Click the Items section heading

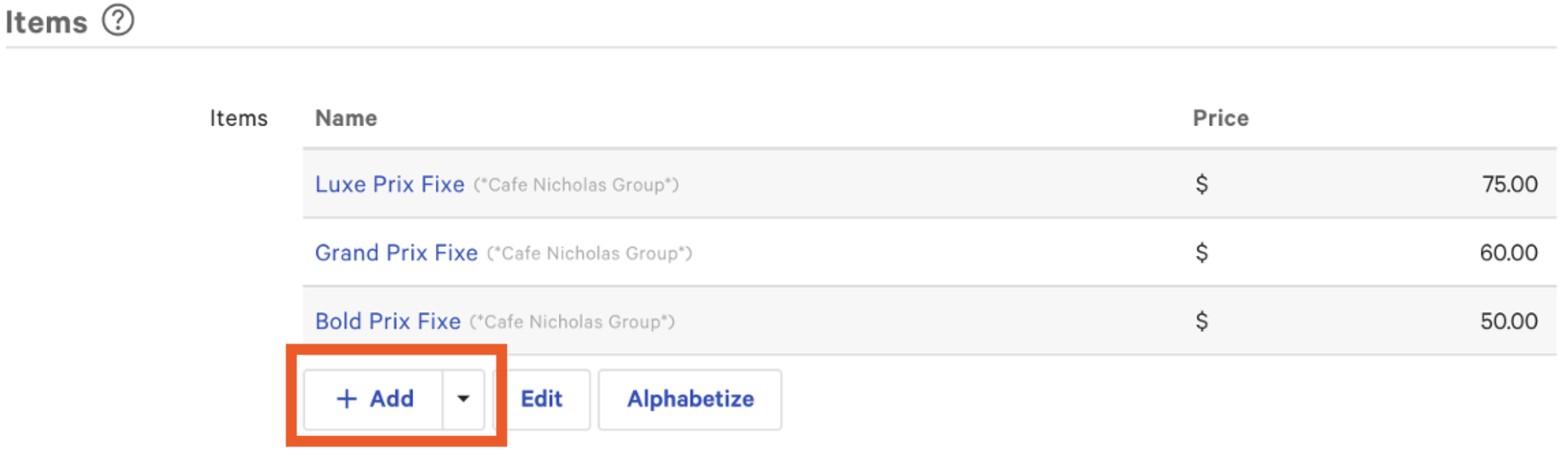(x=47, y=23)
